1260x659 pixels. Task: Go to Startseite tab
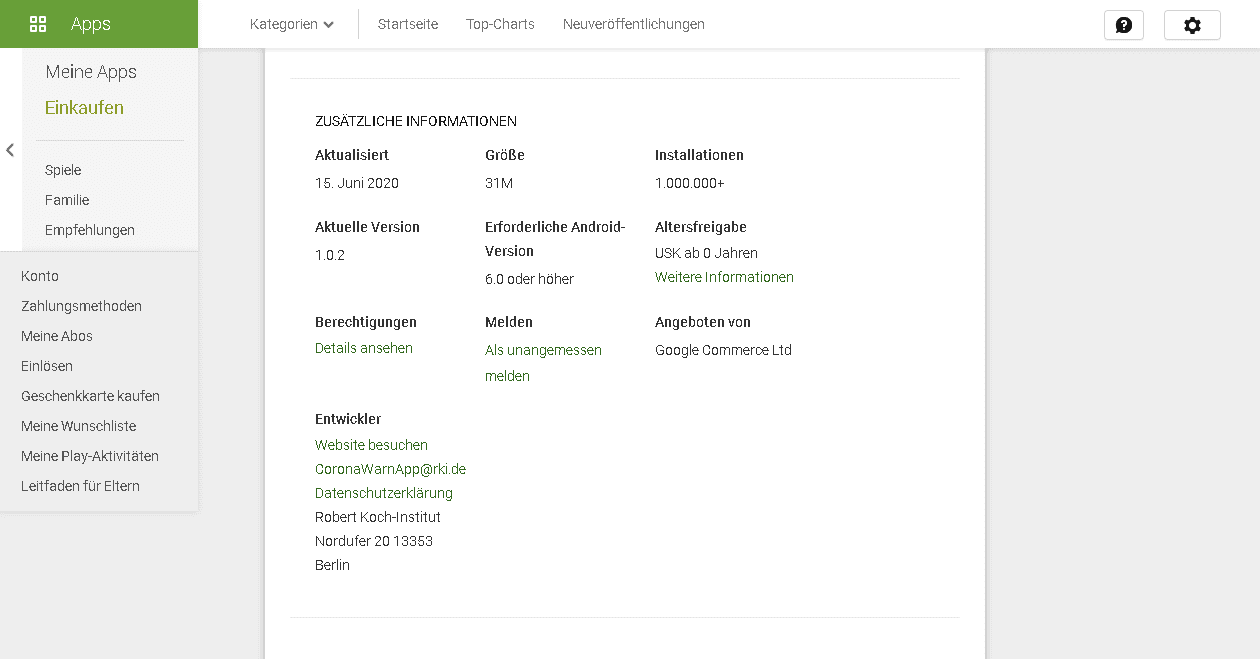(408, 24)
